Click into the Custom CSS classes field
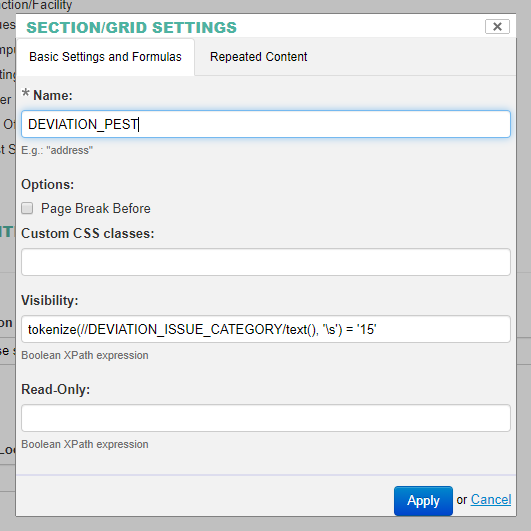 (266, 262)
